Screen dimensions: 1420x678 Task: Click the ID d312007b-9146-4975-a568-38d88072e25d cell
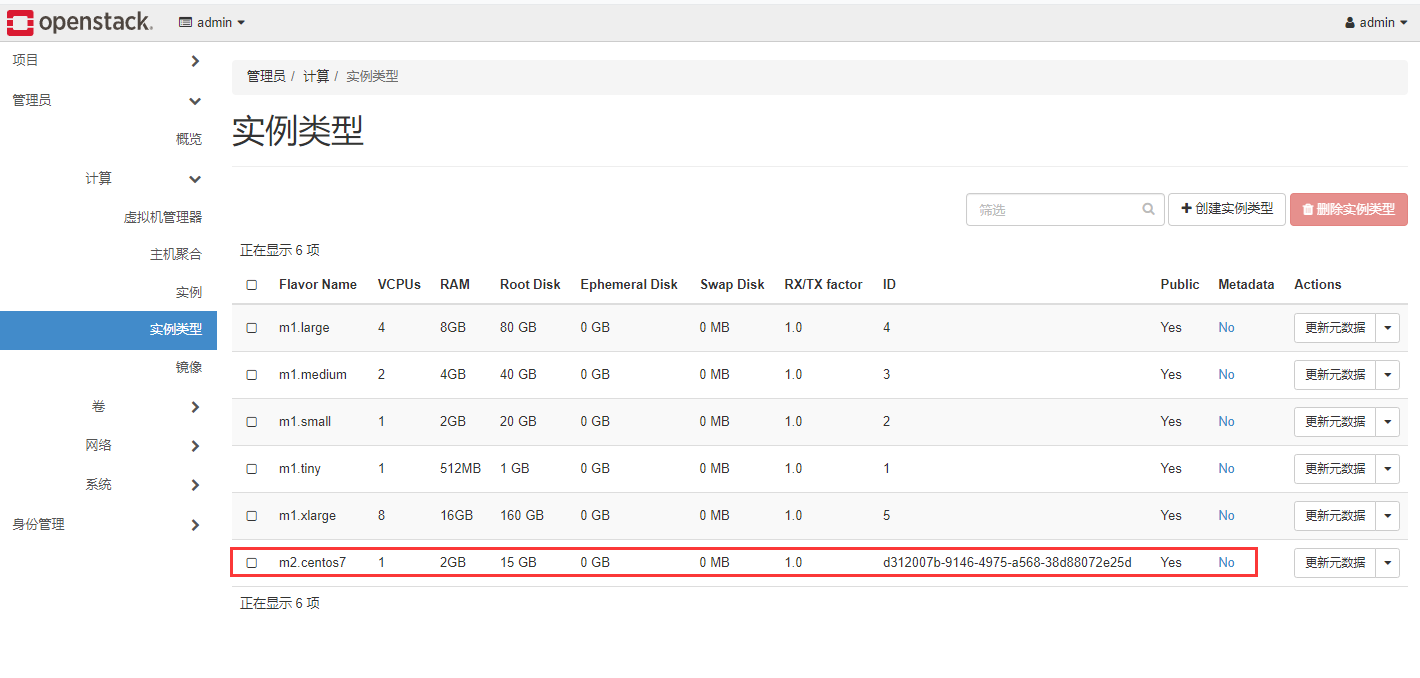(1007, 563)
